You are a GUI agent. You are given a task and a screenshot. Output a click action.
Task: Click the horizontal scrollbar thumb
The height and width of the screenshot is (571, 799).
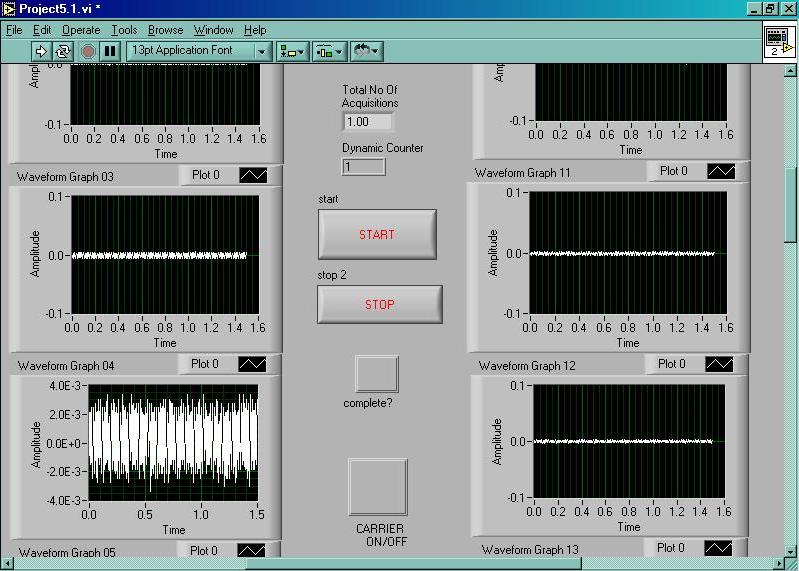(x=414, y=563)
